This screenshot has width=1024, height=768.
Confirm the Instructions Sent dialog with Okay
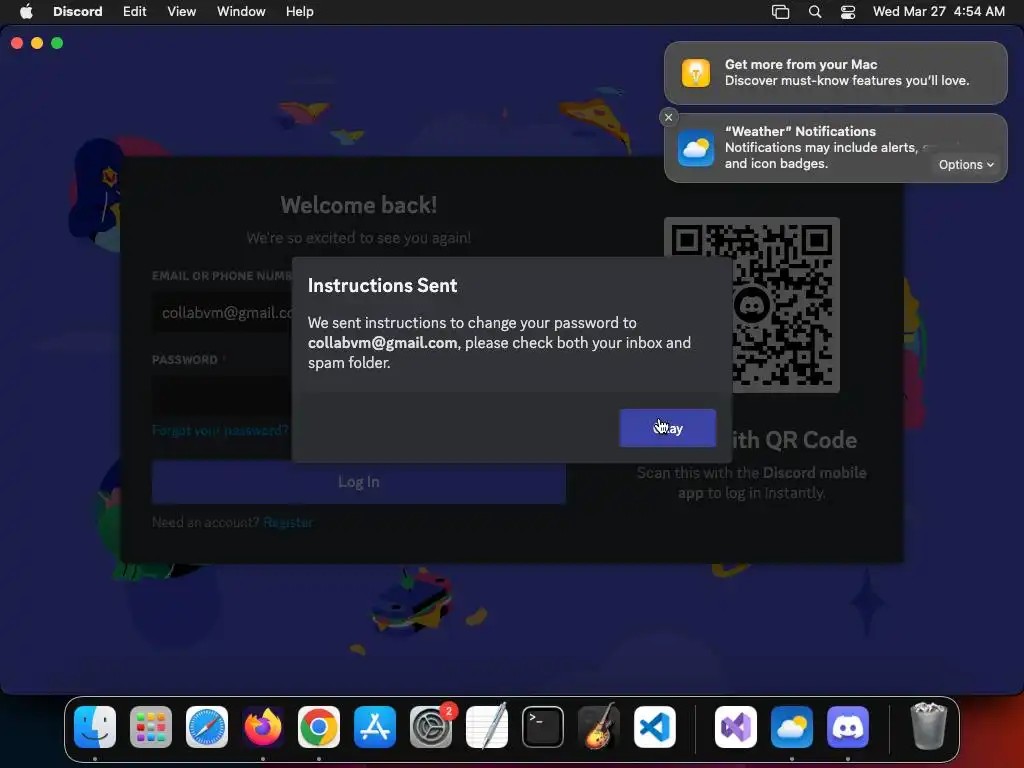point(667,428)
